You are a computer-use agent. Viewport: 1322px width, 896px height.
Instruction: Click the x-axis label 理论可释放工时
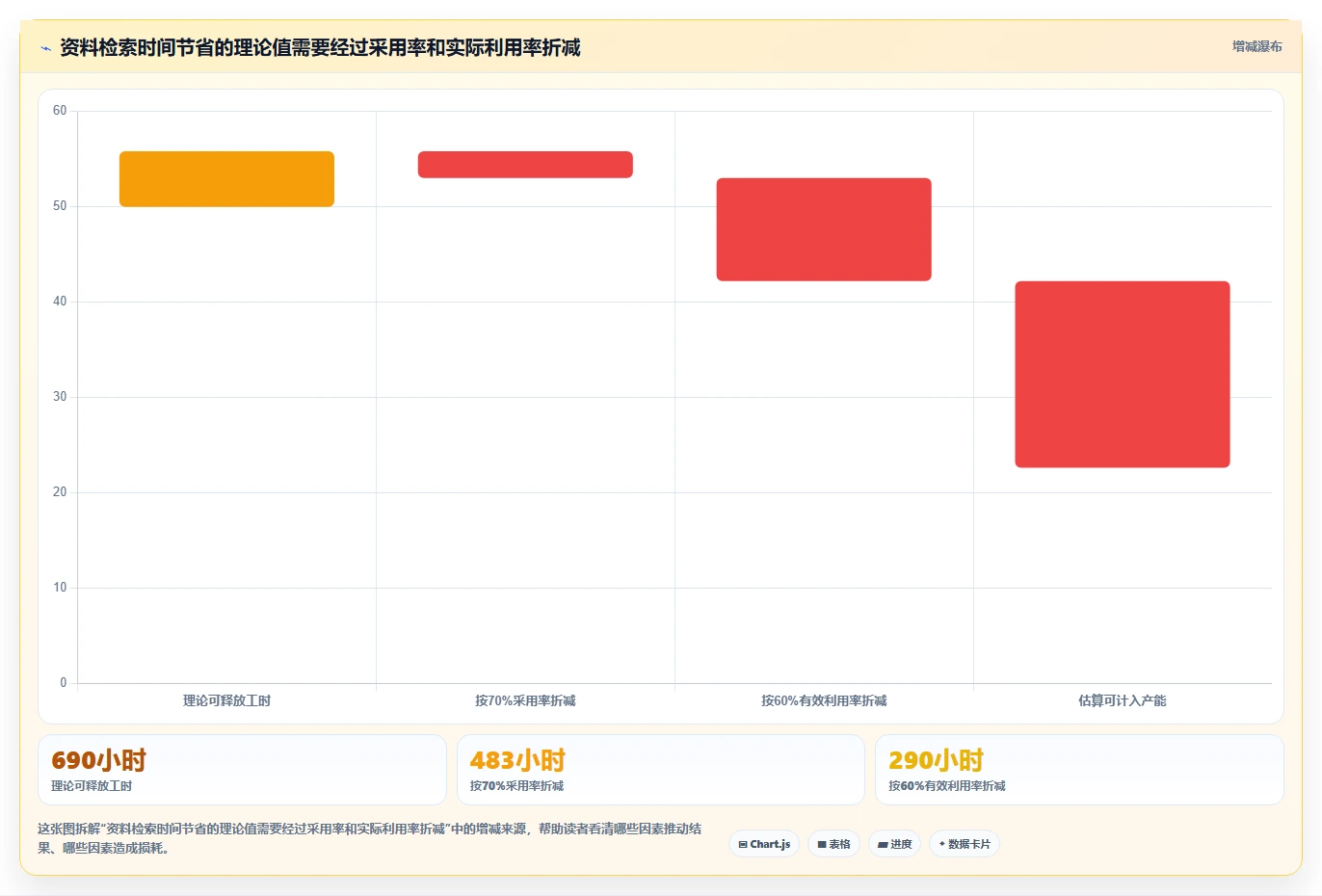(226, 700)
